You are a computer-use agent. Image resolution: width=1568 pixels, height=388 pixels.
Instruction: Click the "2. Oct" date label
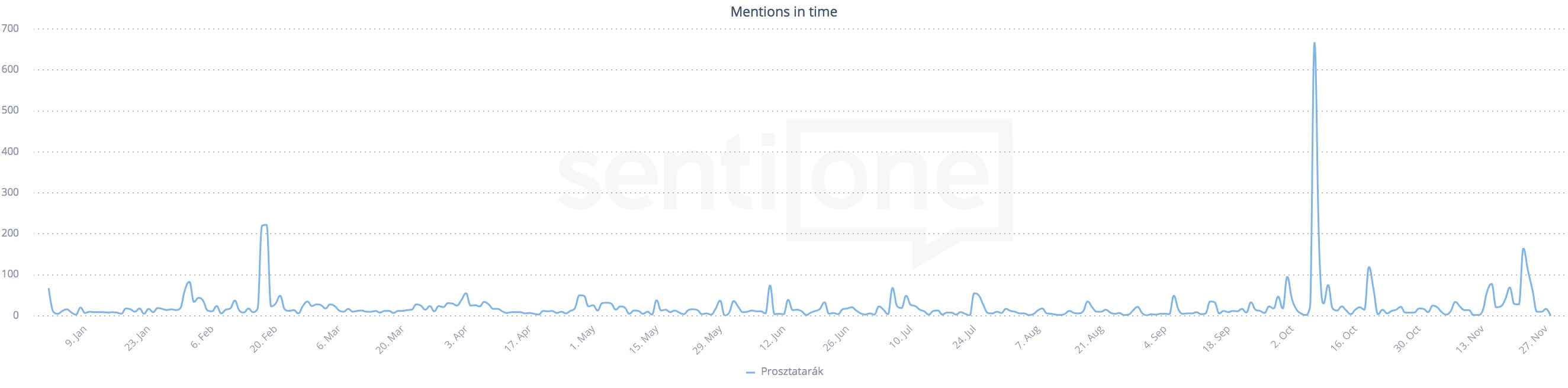coord(1283,337)
